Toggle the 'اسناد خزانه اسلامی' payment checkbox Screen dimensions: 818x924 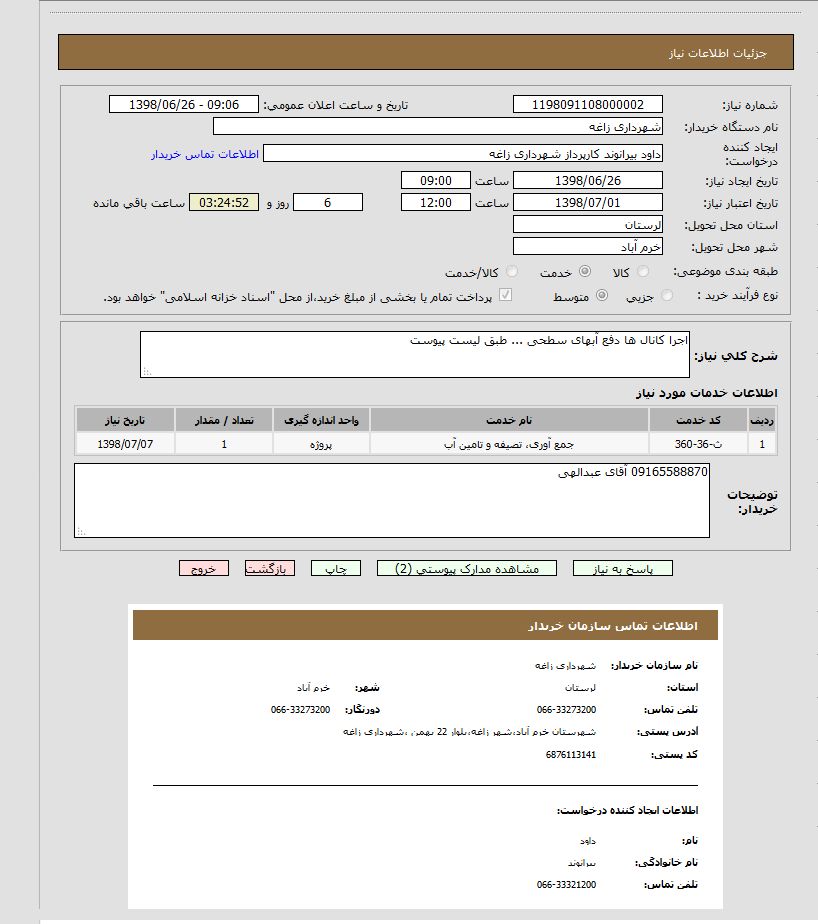[506, 296]
